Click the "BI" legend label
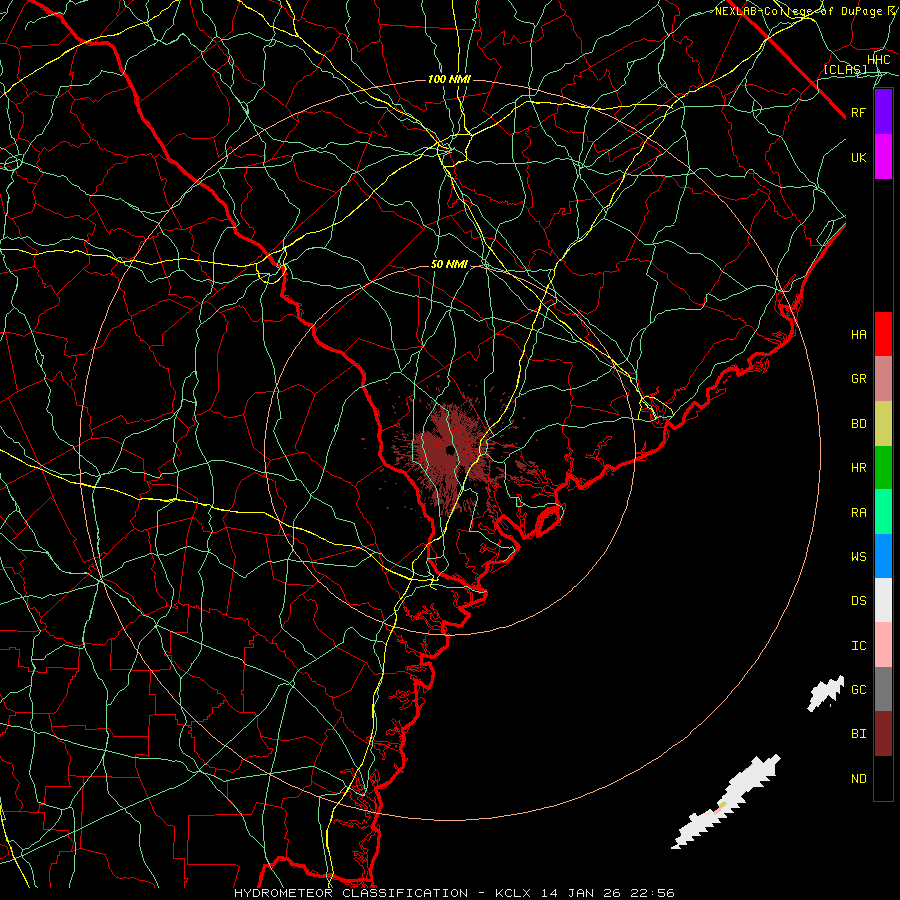The width and height of the screenshot is (900, 900). click(x=858, y=734)
